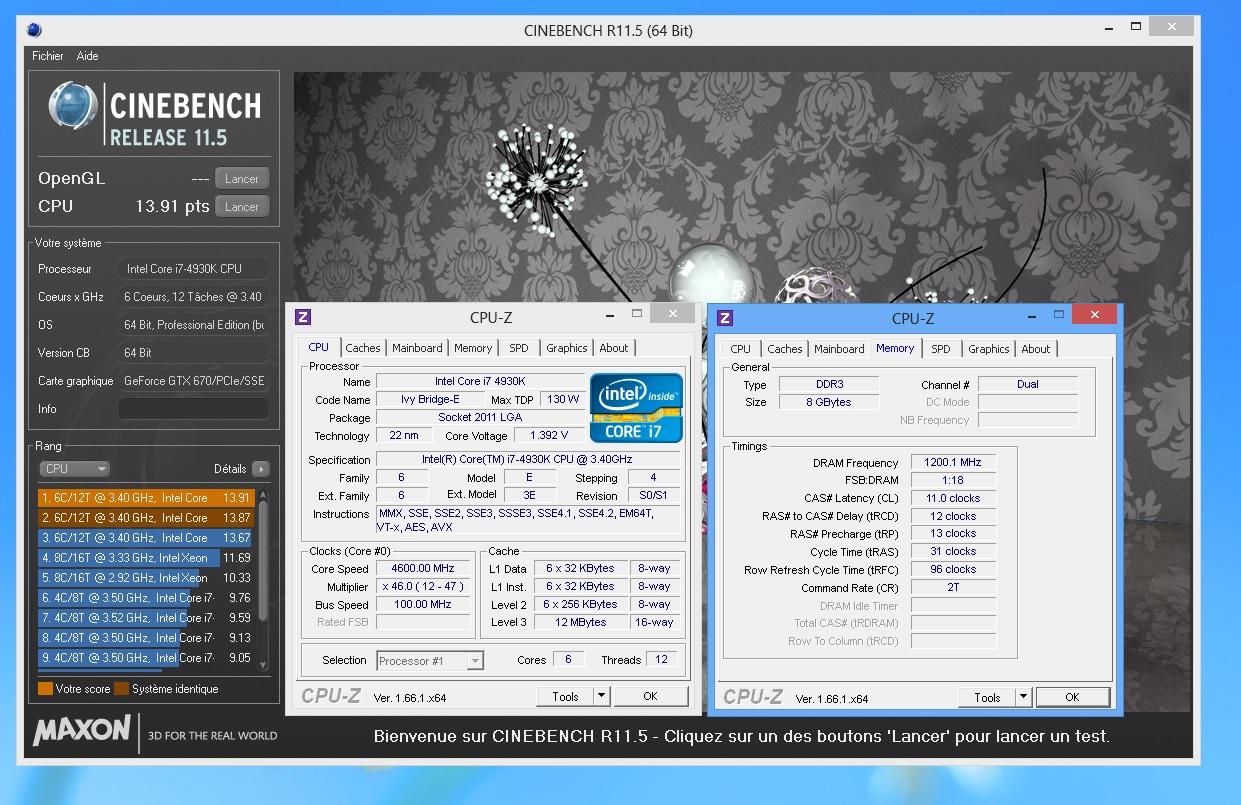Click the Carte graphique GeForce GTX 670 field
This screenshot has width=1241, height=805.
pos(194,381)
